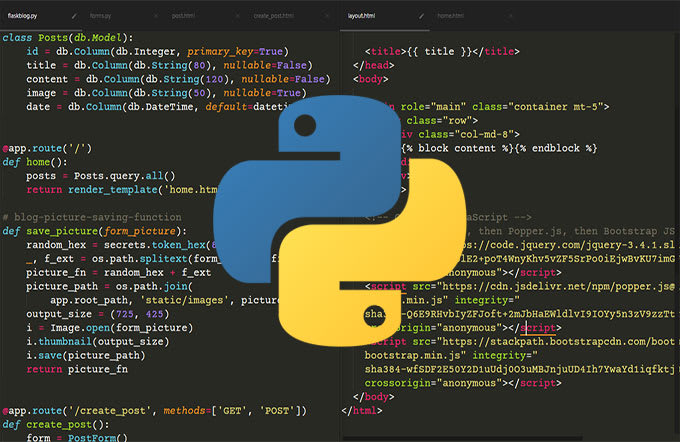This screenshot has width=680, height=442.
Task: Click 'os.path.splitext' call
Action: 139,259
